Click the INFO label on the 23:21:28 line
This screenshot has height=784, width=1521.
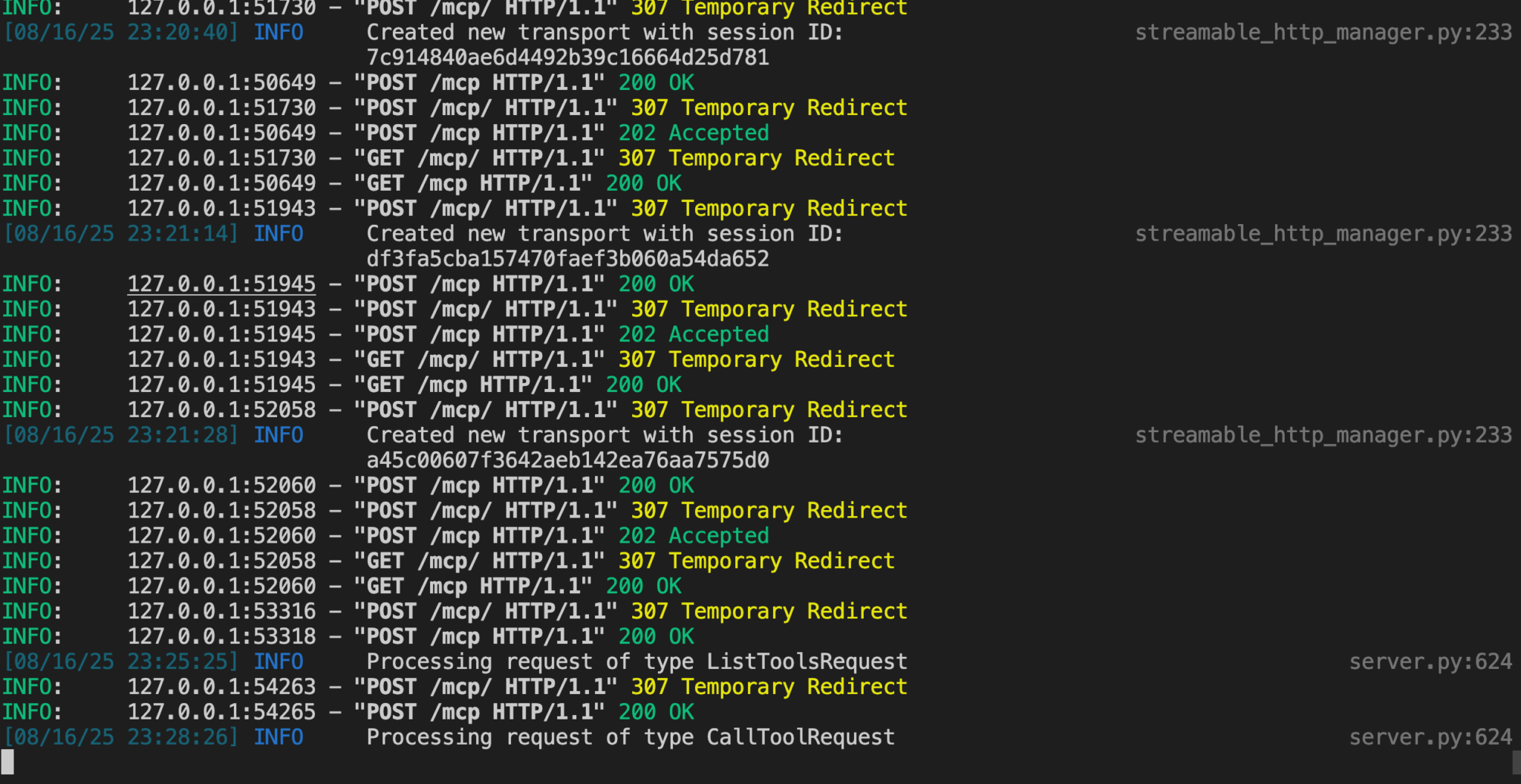(x=278, y=434)
